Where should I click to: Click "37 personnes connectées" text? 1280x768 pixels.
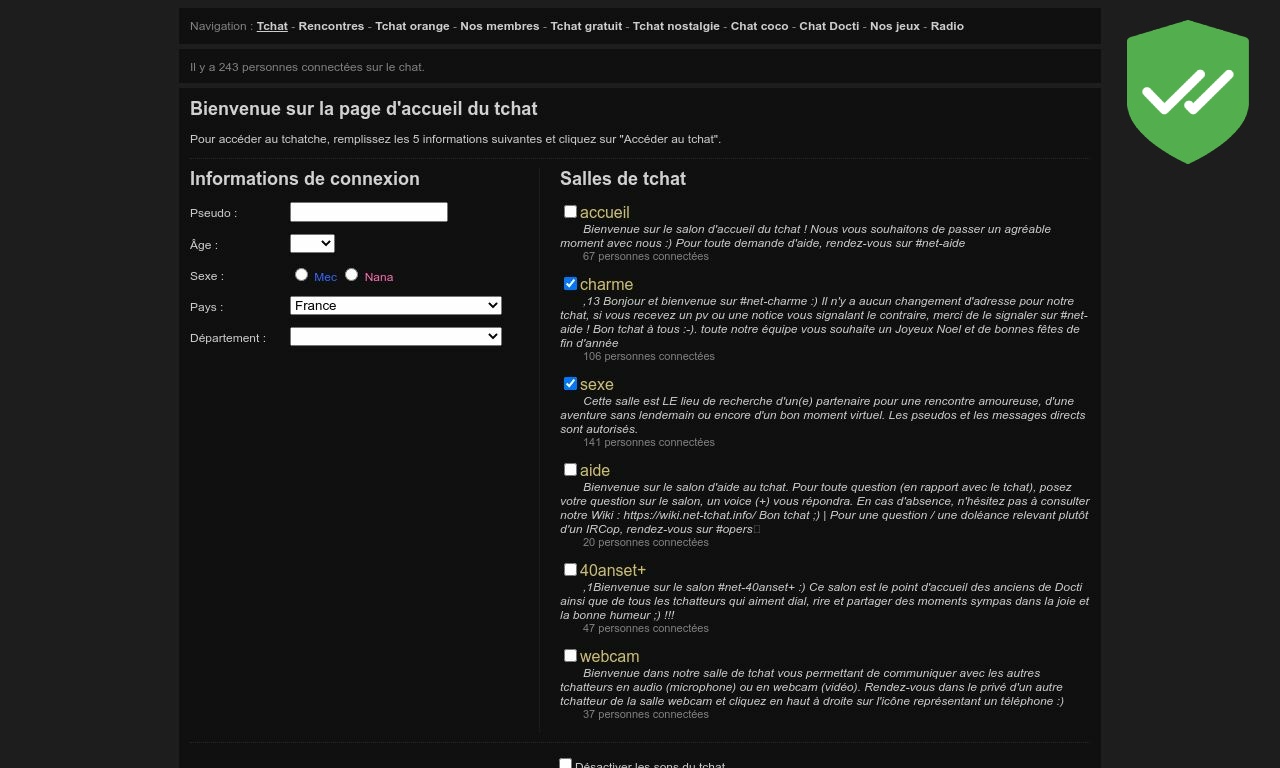point(646,714)
